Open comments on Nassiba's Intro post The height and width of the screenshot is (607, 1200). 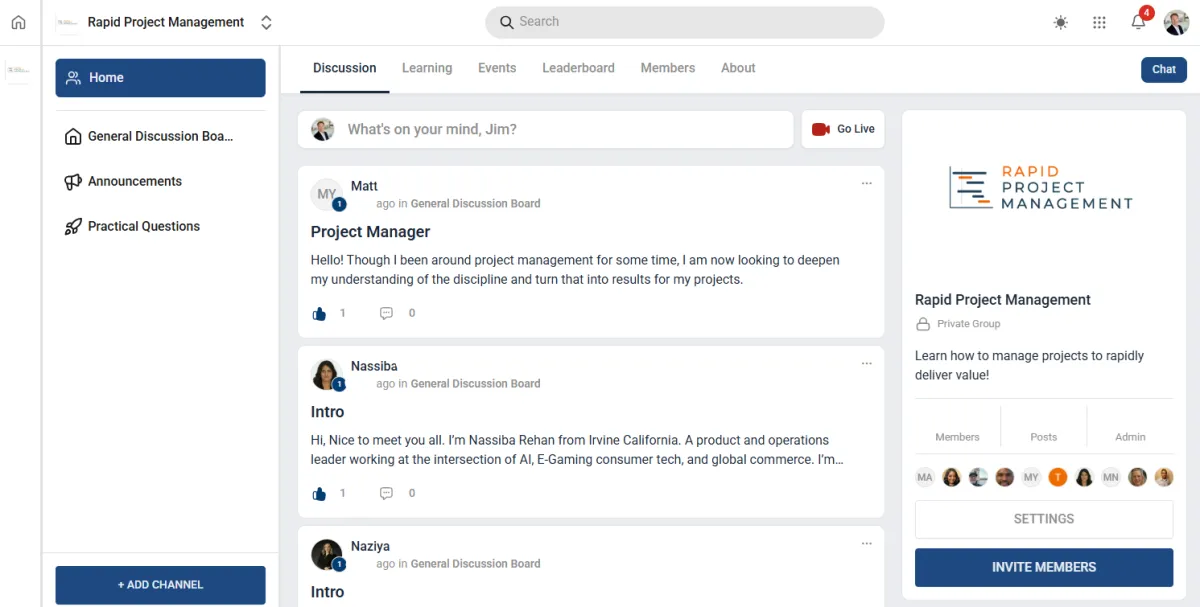386,493
